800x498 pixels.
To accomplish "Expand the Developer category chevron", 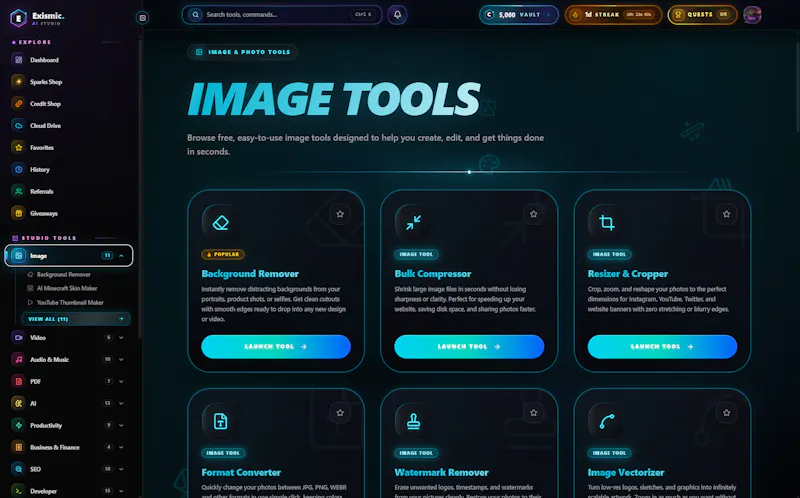I will pyautogui.click(x=121, y=491).
